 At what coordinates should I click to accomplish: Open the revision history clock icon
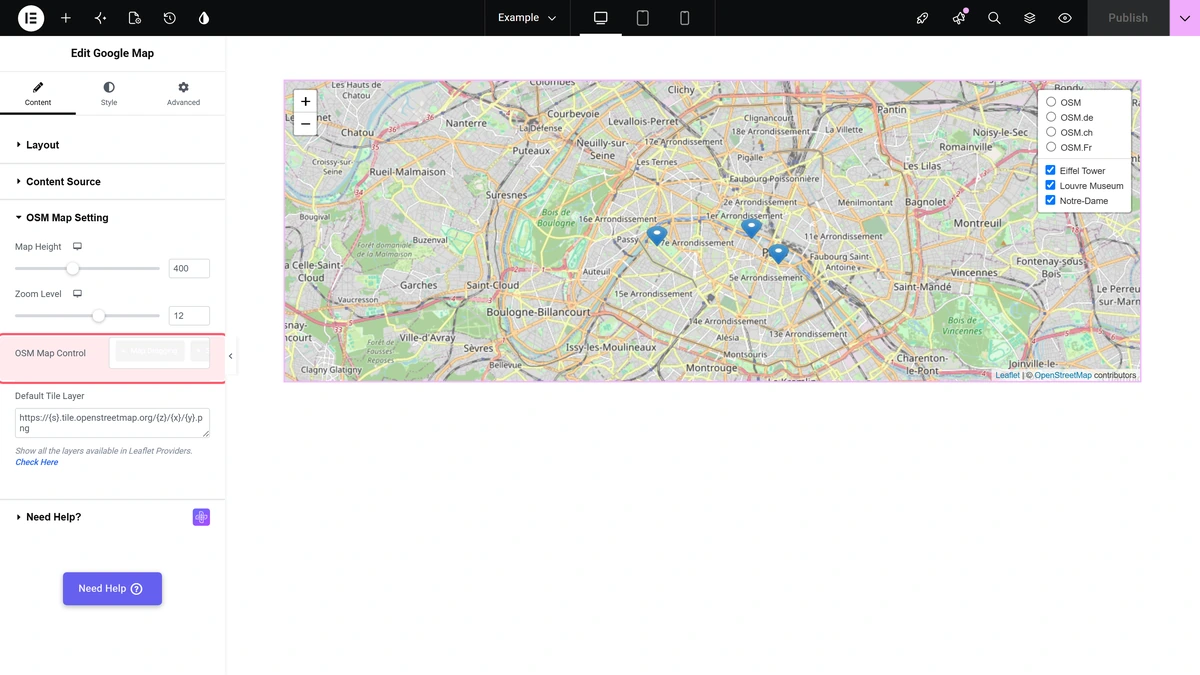pyautogui.click(x=169, y=18)
